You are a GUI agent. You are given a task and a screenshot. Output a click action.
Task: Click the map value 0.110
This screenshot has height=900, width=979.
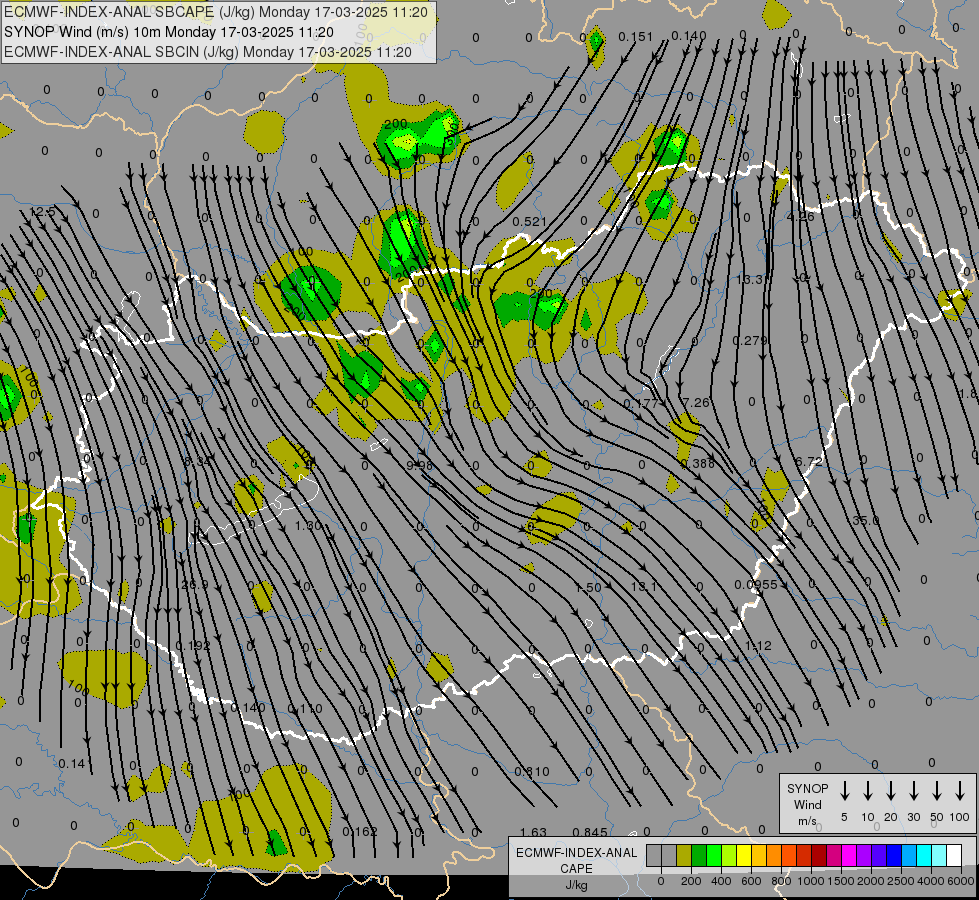[305, 709]
